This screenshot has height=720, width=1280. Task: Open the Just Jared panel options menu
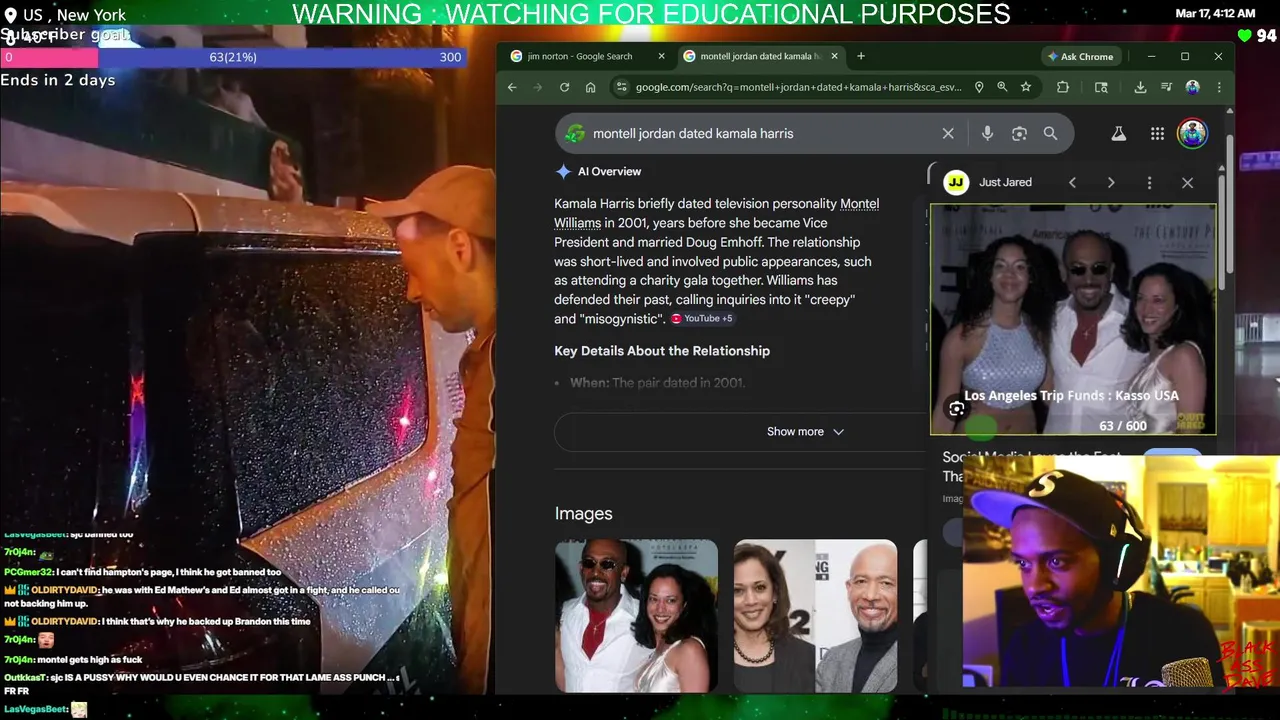point(1149,182)
